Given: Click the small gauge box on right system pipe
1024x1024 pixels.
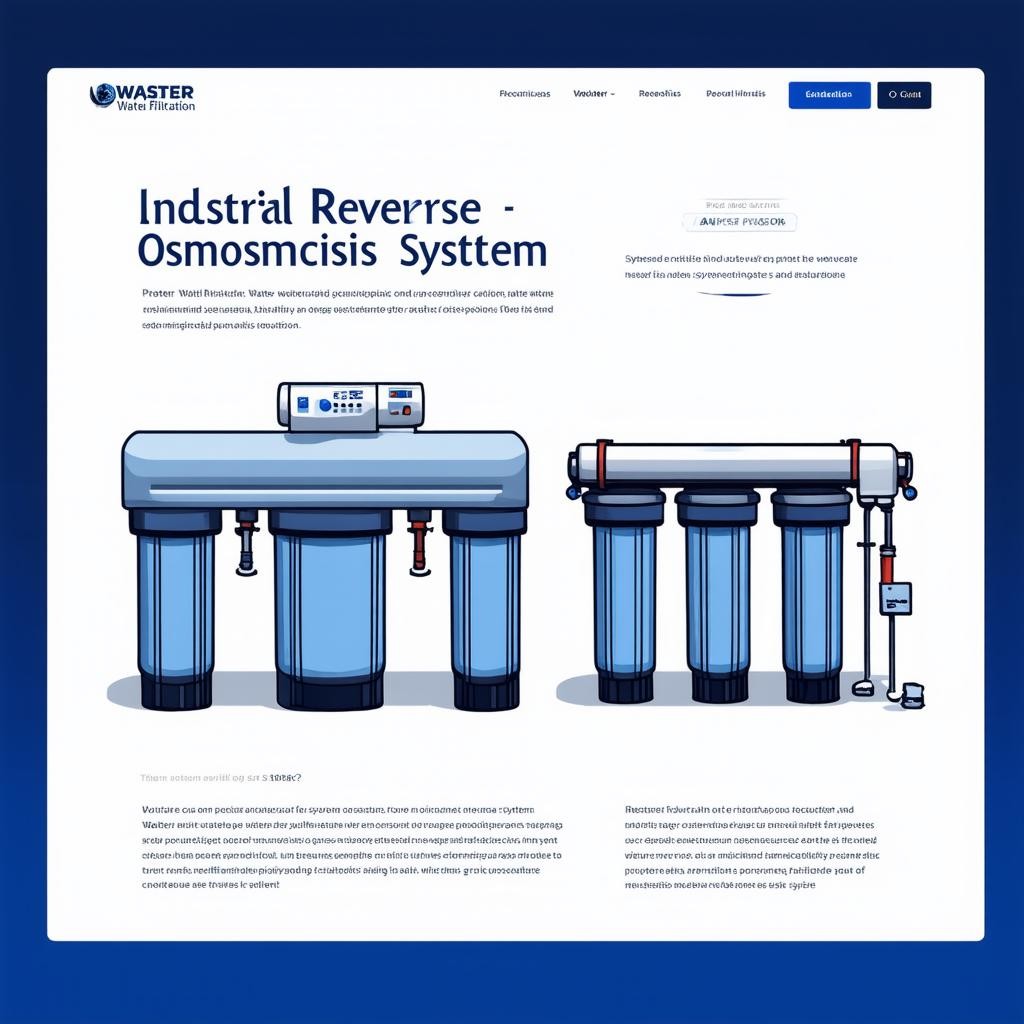Looking at the screenshot, I should coord(888,597).
